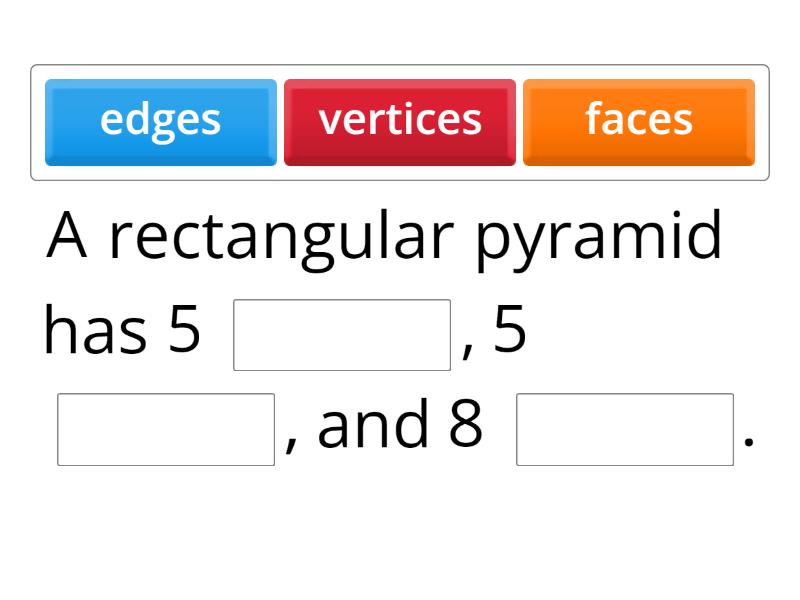Click the 5 at the end of the second line
Image resolution: width=800 pixels, height=600 pixels.
coord(510,332)
